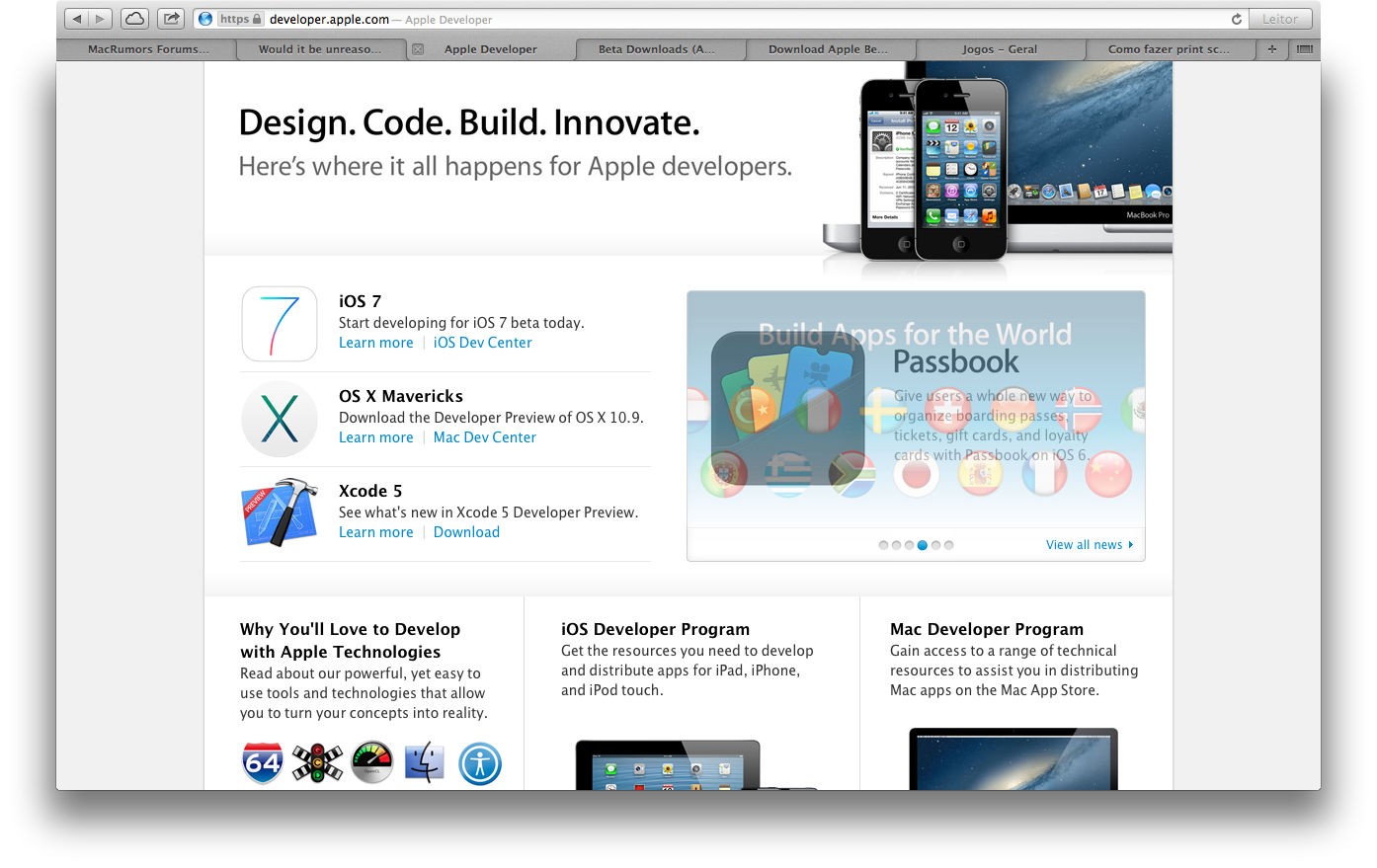Open the Jogos – Geral tab
This screenshot has width=1377, height=868.
[1000, 49]
